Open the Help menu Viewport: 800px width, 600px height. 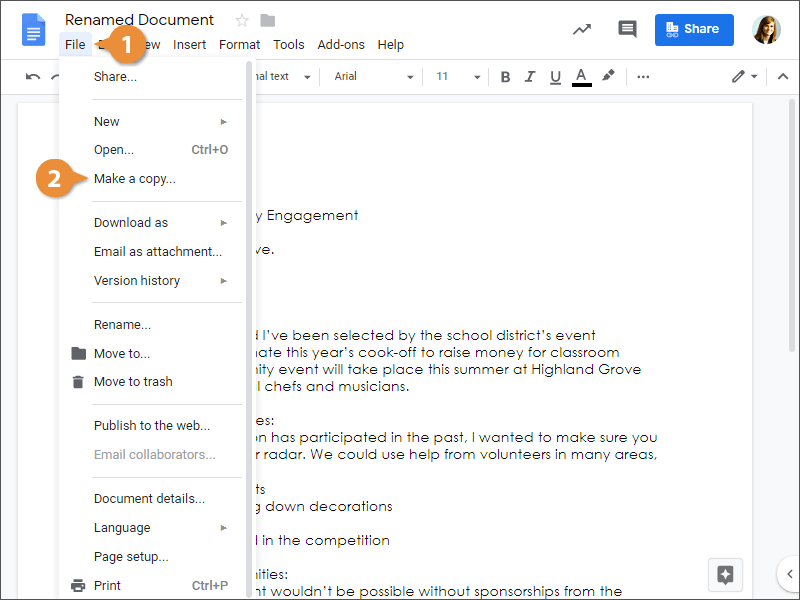390,45
